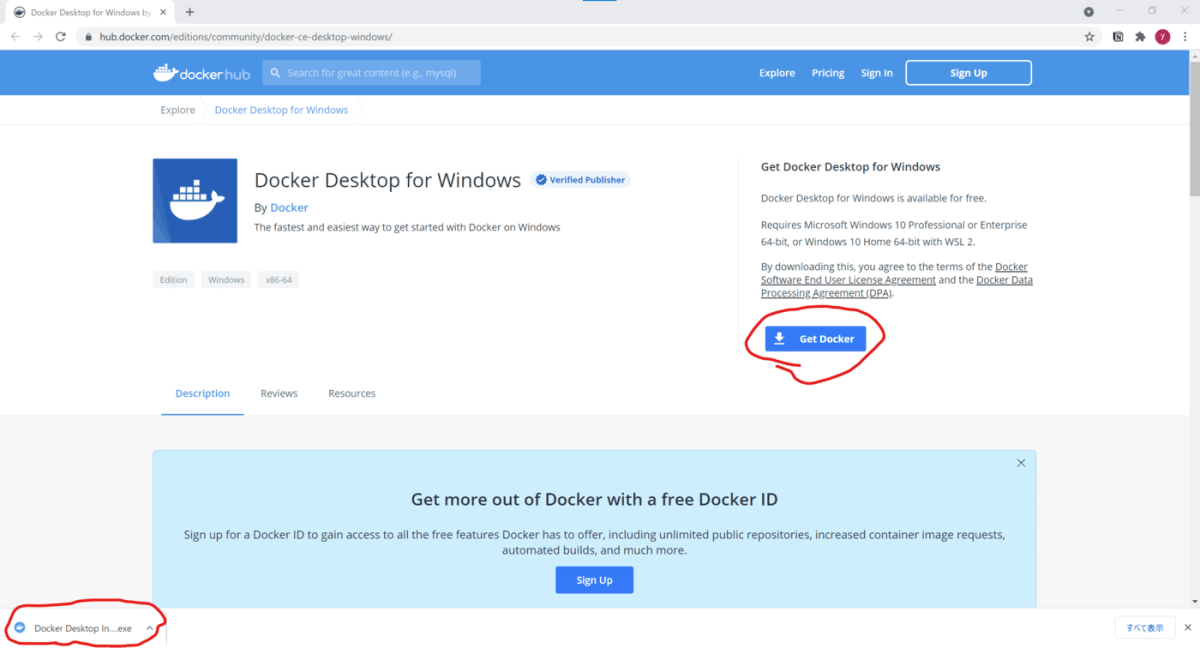Image resolution: width=1200 pixels, height=648 pixels.
Task: Bookmark this page with the star icon
Action: pos(1089,36)
